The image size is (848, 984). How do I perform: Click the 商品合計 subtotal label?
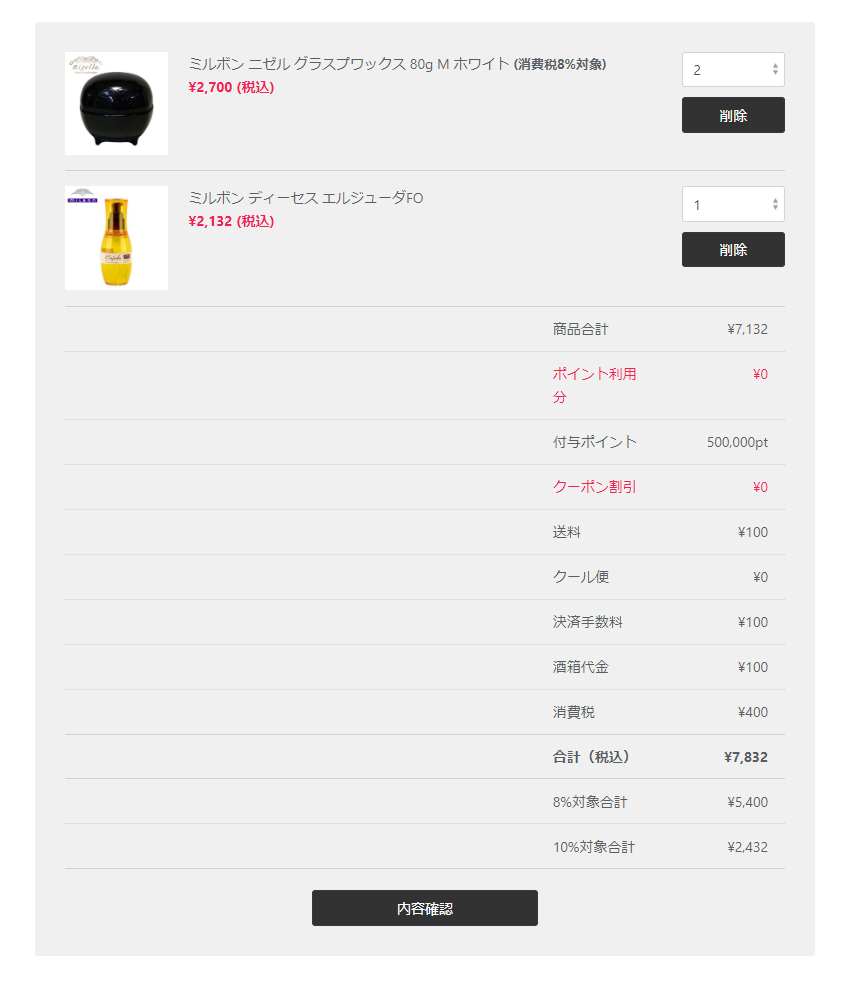pyautogui.click(x=580, y=329)
